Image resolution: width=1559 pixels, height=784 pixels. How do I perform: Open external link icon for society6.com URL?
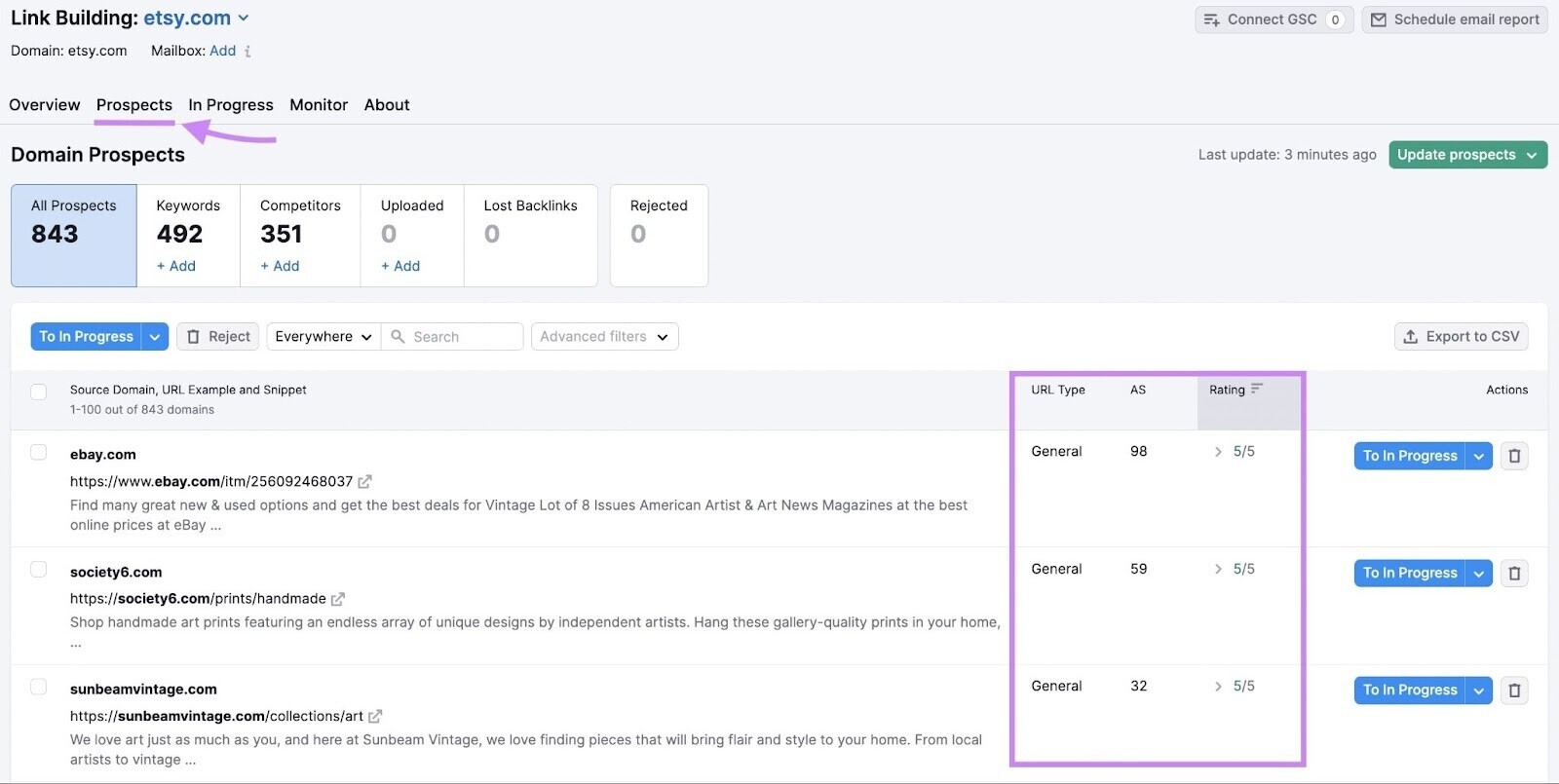338,599
